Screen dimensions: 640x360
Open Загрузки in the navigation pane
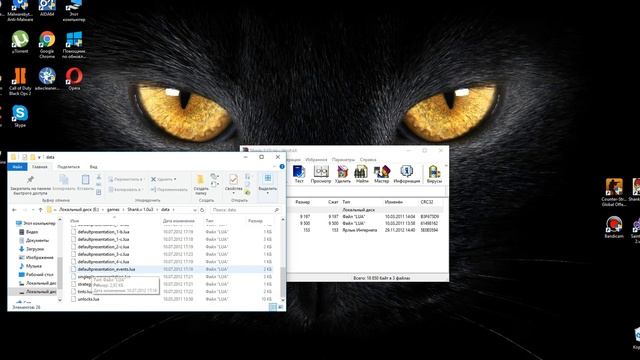(31, 249)
